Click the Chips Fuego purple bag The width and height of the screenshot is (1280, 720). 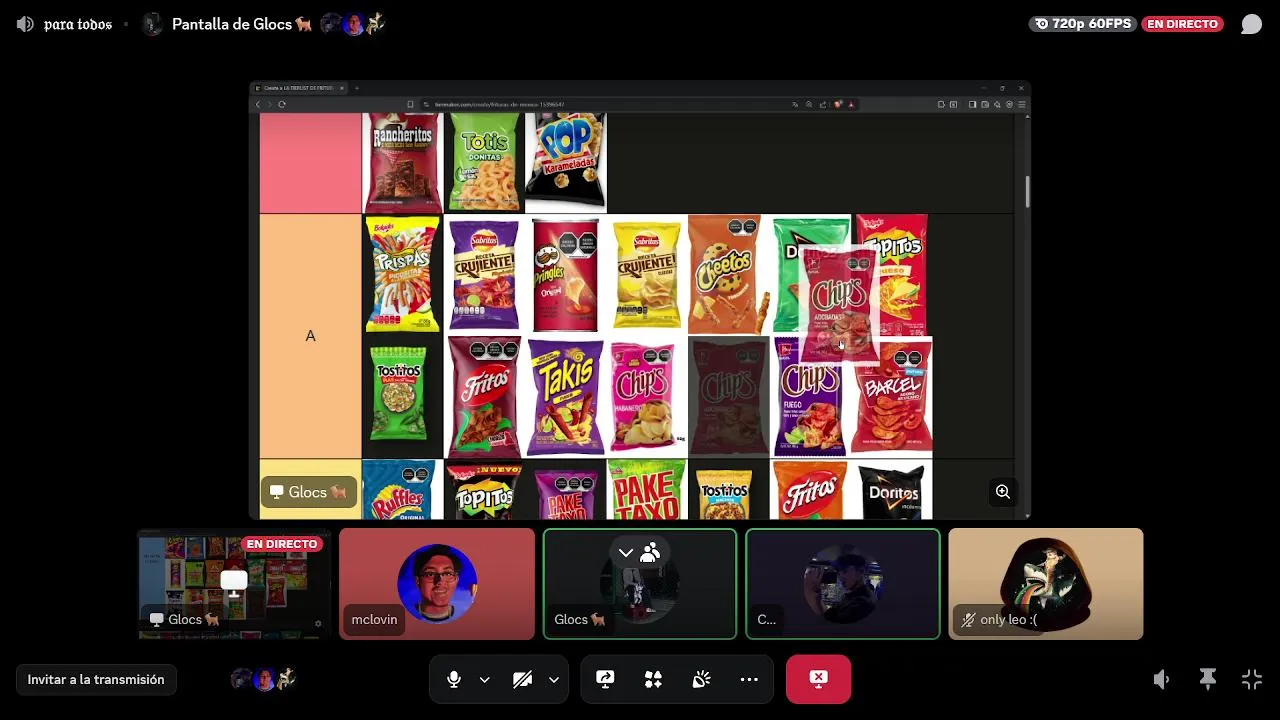click(x=810, y=398)
